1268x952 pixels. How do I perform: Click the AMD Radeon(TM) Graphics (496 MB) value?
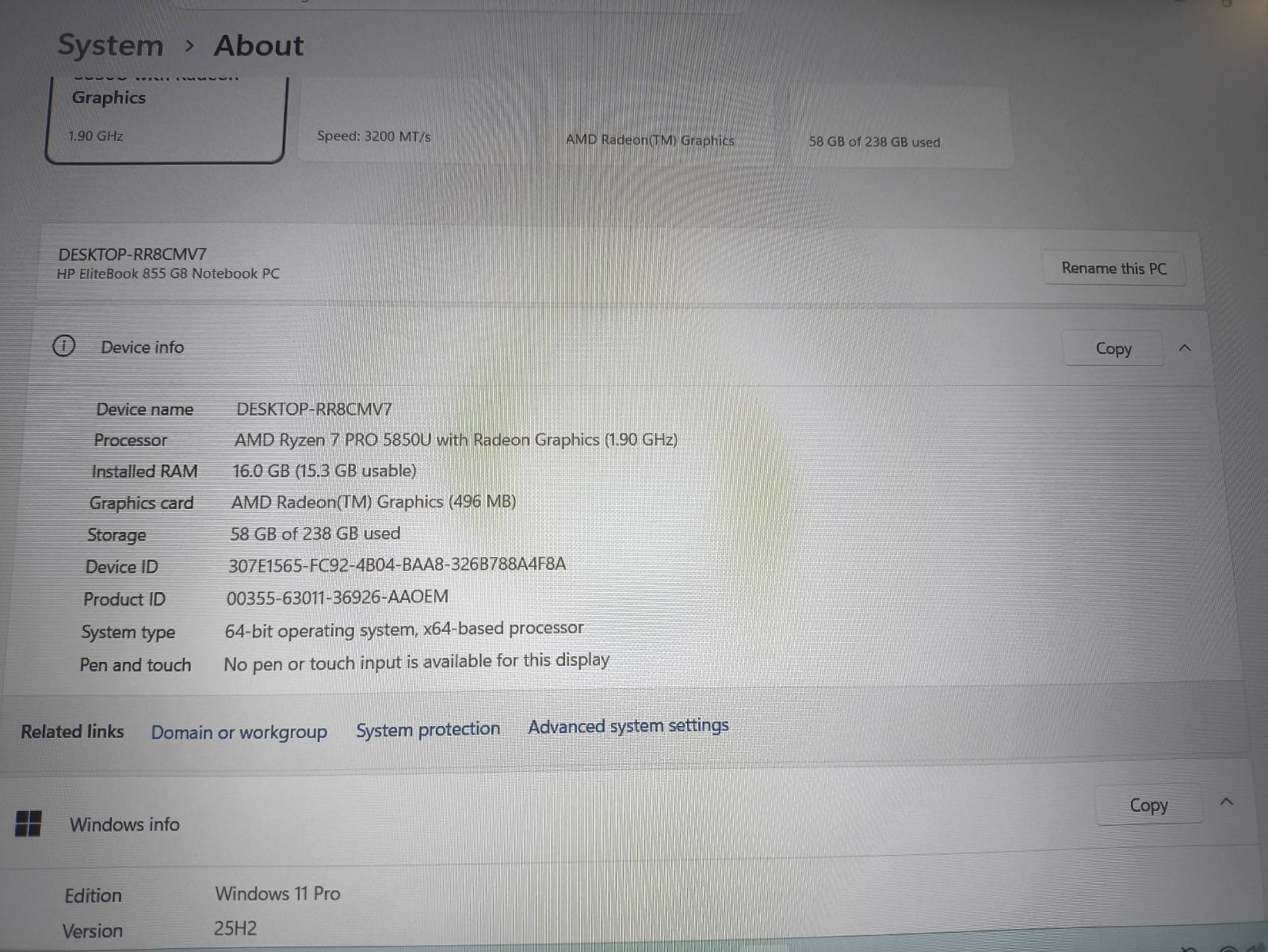(x=373, y=502)
